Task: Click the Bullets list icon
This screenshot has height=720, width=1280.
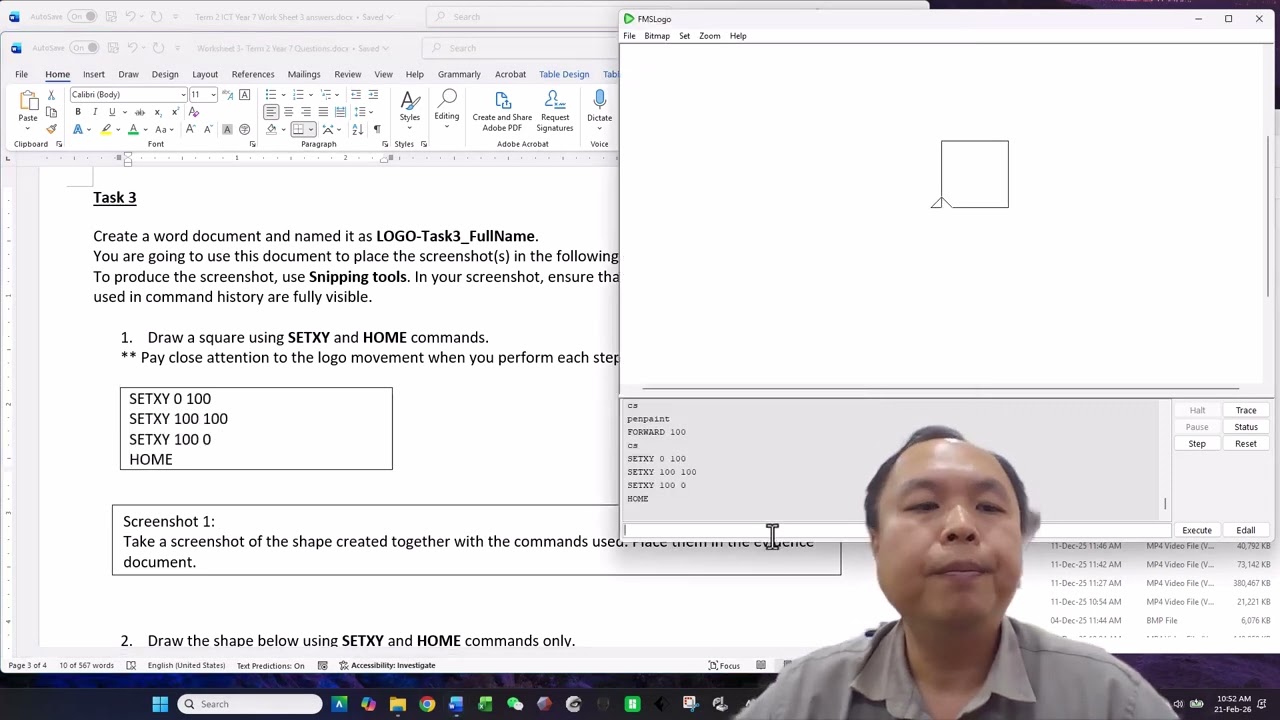Action: click(x=272, y=95)
